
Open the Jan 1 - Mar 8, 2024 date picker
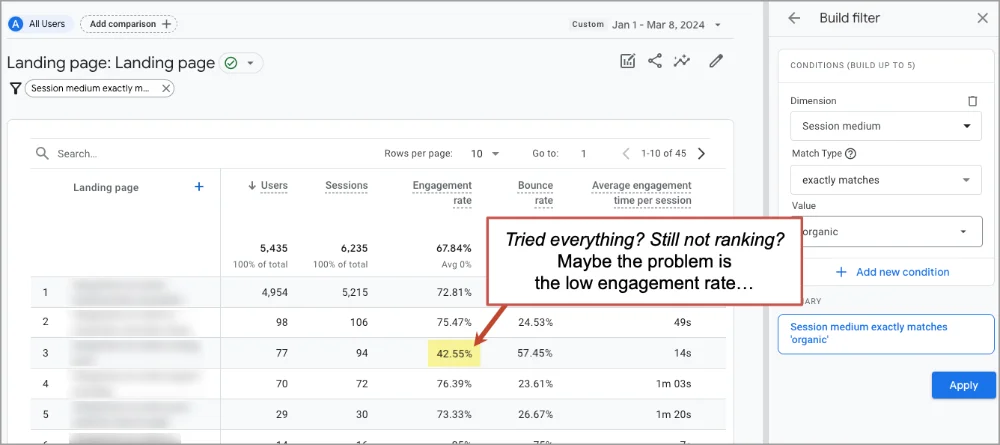pos(666,25)
